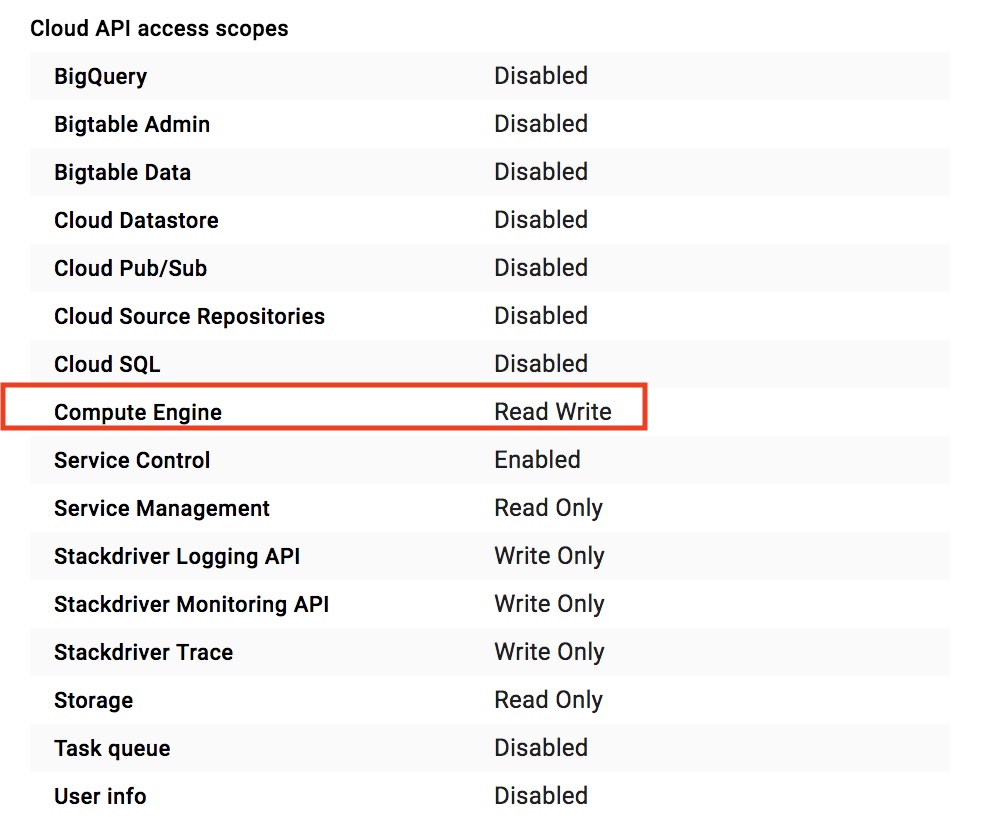
Task: Select the Stackdriver Logging API label
Action: point(177,556)
